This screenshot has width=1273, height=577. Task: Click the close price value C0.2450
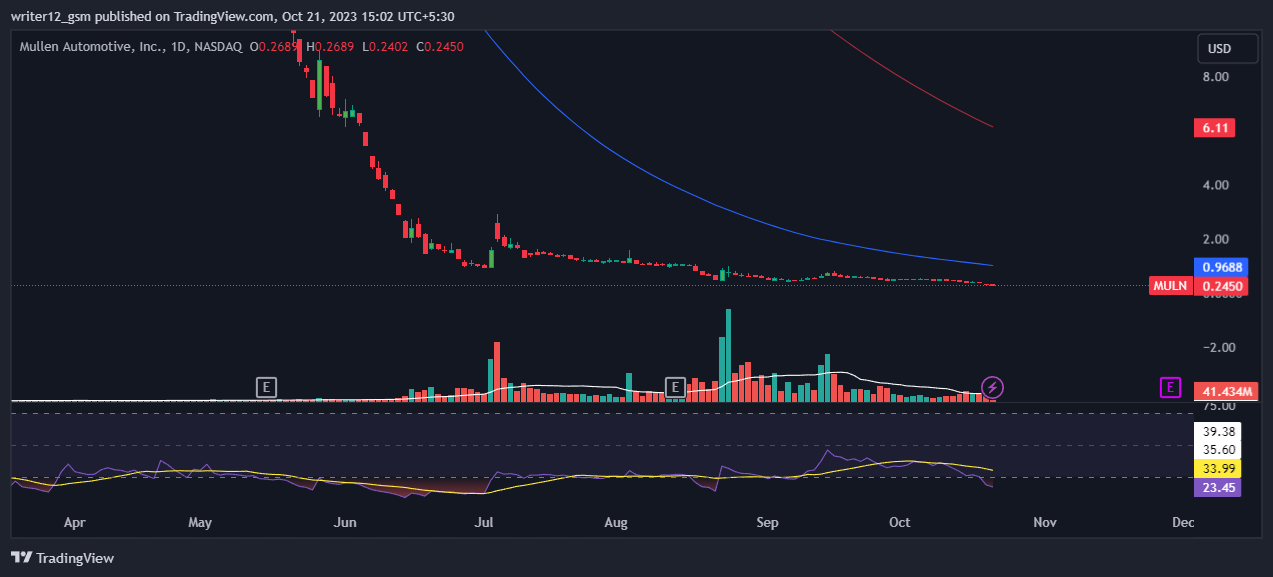(x=438, y=46)
